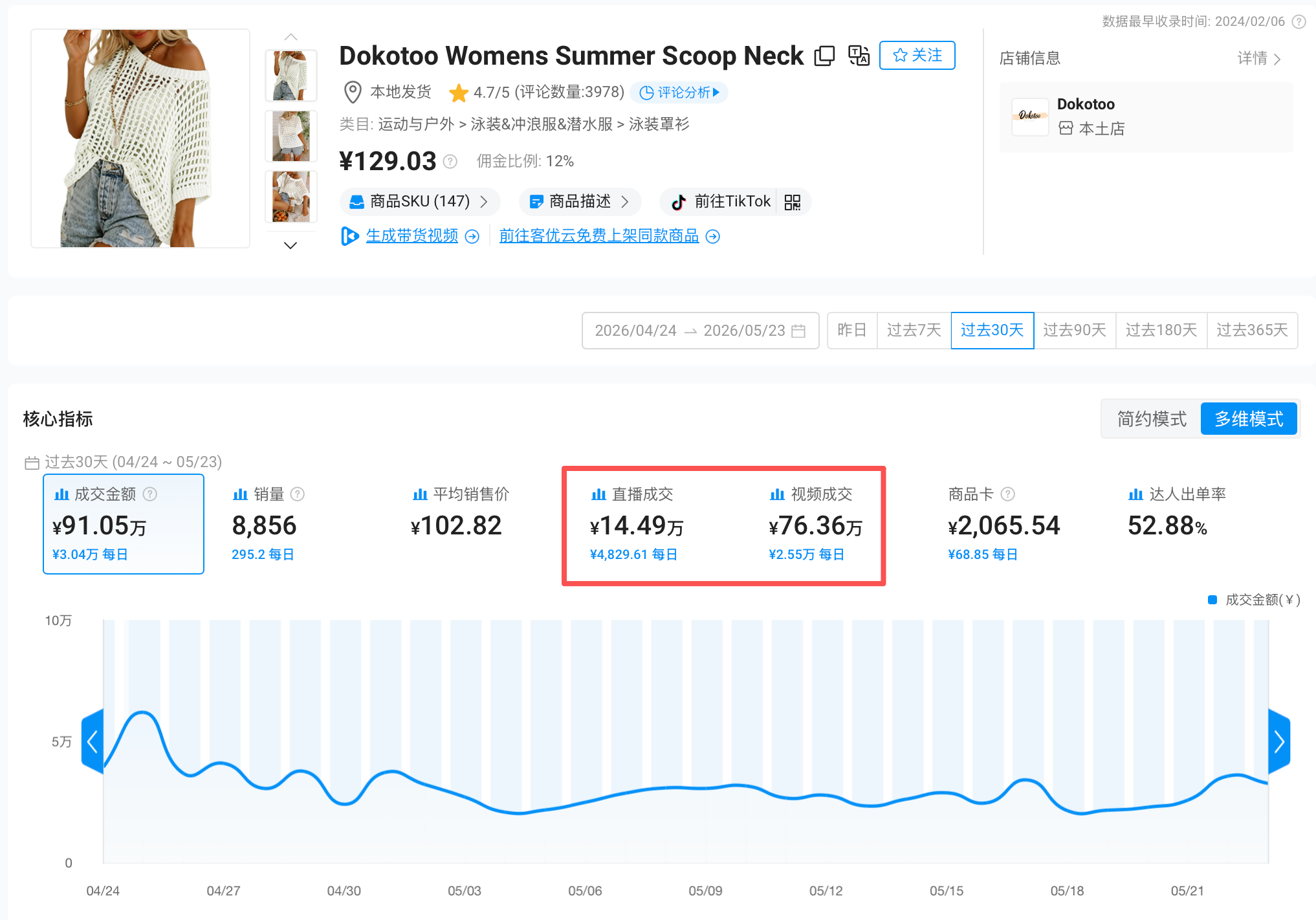This screenshot has height=920, width=1316.
Task: Select the 过去180天 time range
Action: (1161, 331)
